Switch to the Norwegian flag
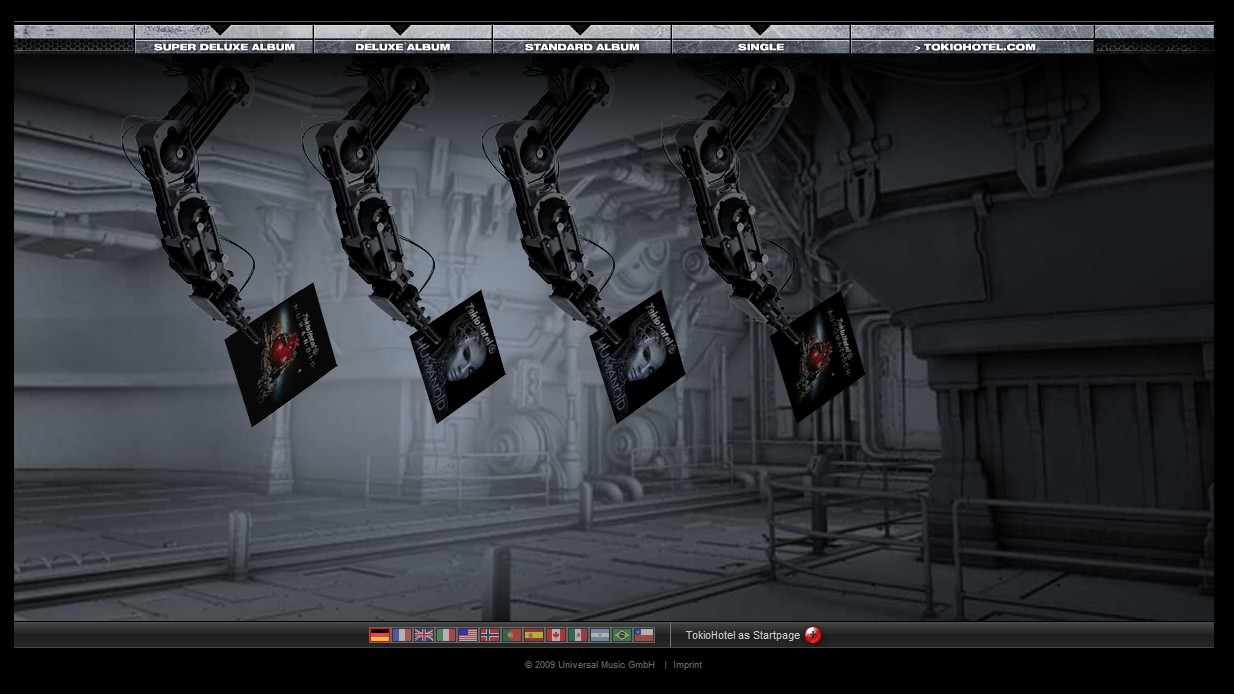Viewport: 1234px width, 694px height. pyautogui.click(x=490, y=635)
